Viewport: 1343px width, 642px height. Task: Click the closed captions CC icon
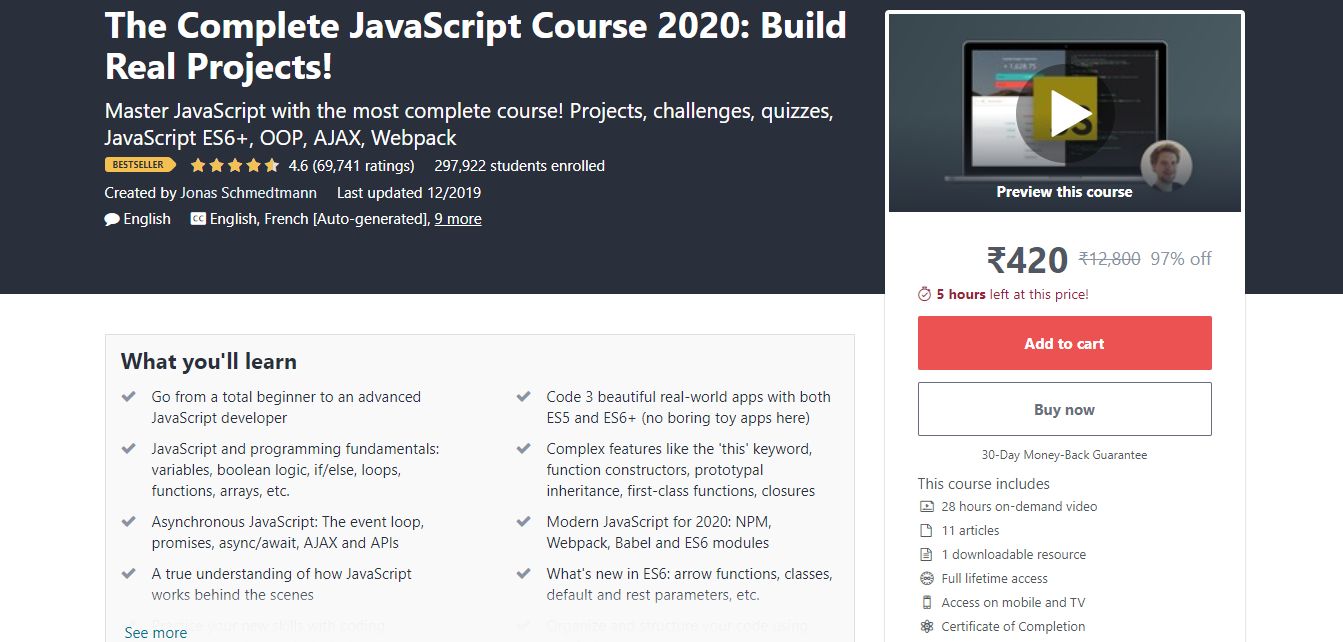click(198, 219)
